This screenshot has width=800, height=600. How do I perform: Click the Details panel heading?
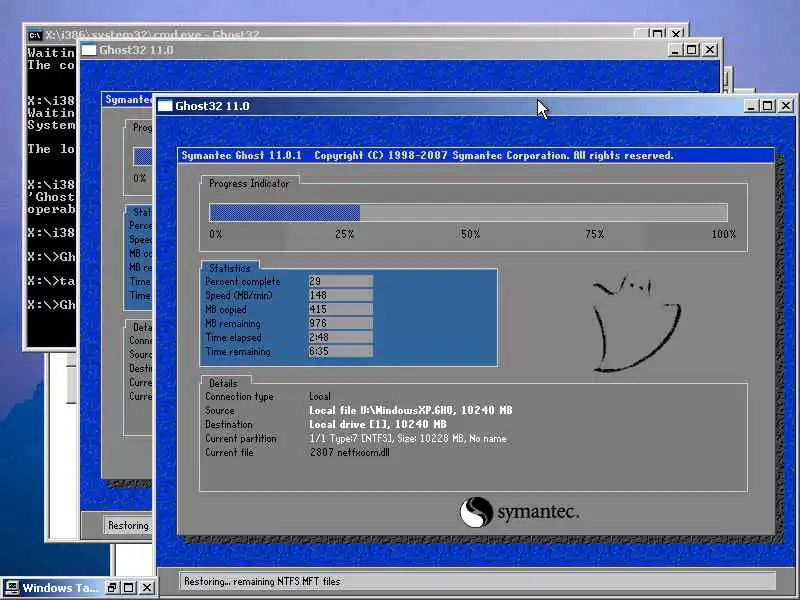[x=223, y=383]
